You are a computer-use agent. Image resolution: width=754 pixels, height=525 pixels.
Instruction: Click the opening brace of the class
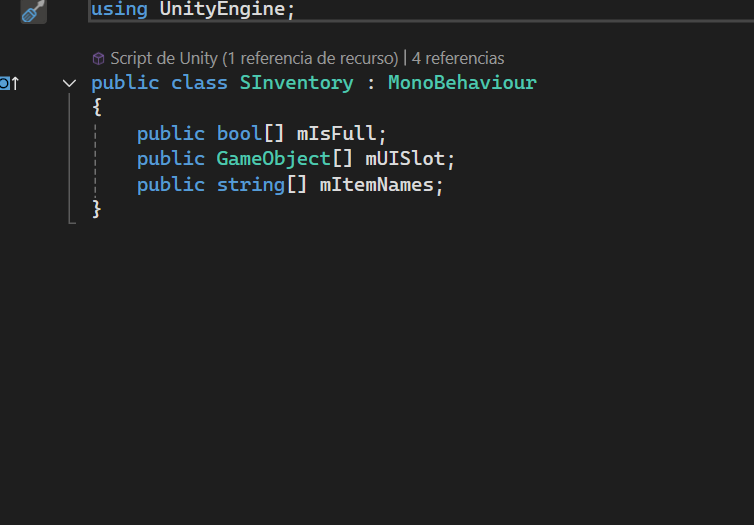pos(97,107)
